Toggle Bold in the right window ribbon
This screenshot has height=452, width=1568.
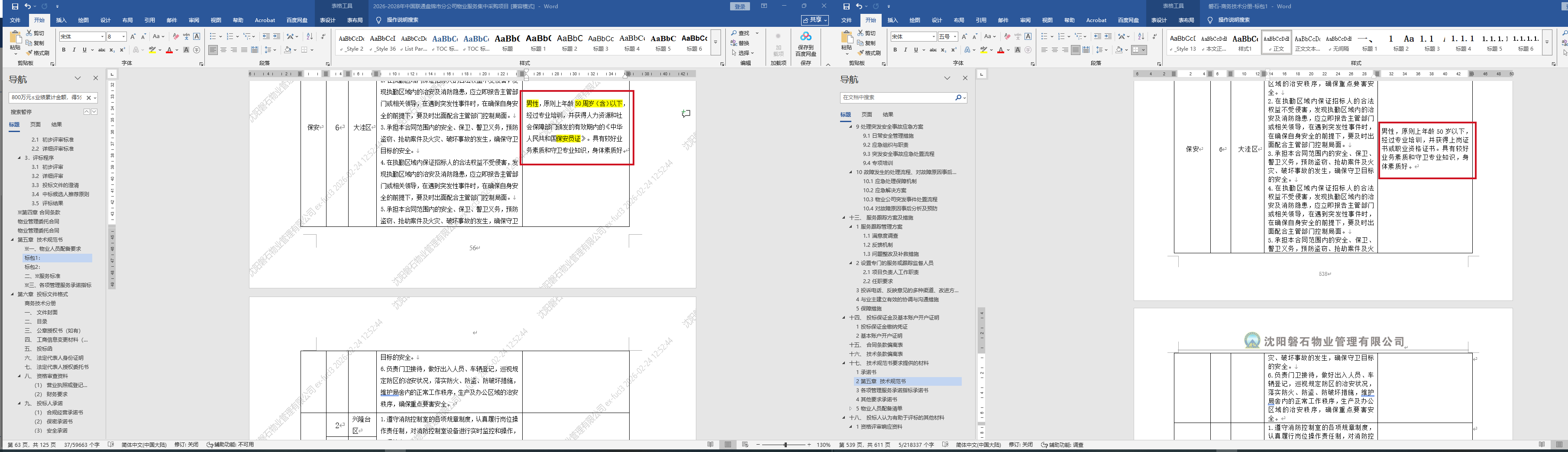(x=896, y=50)
